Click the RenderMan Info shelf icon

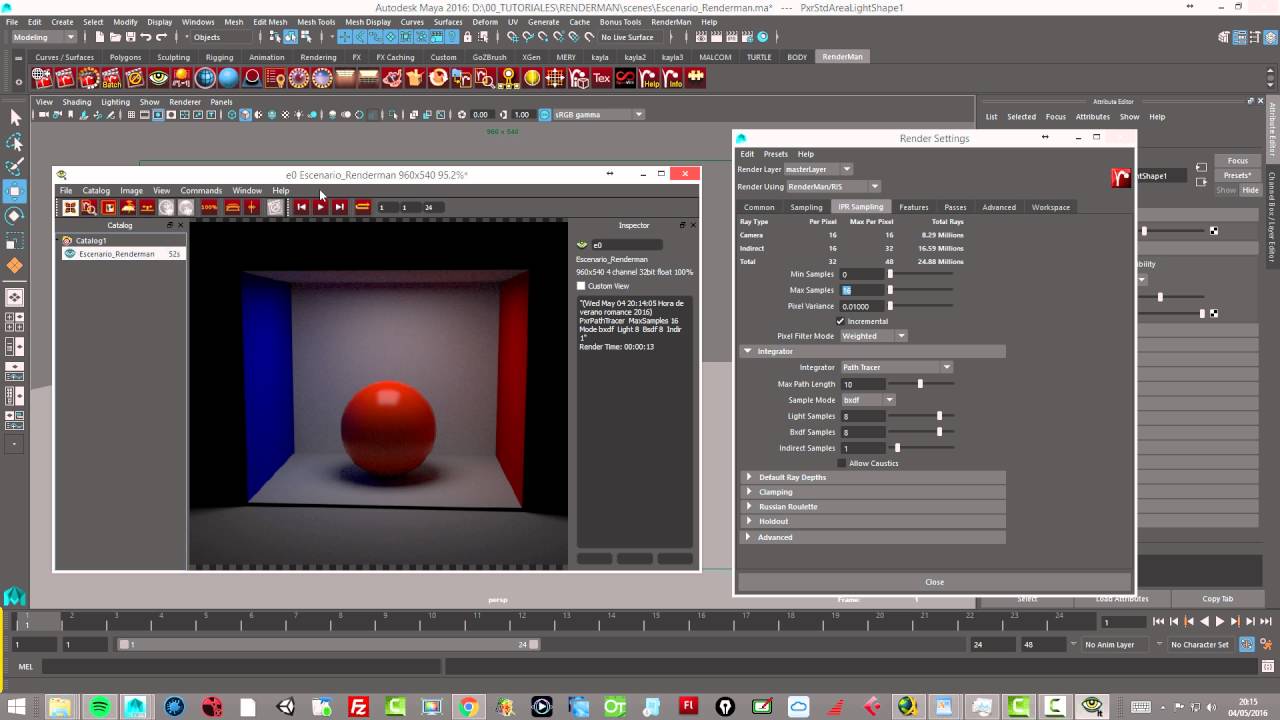point(673,78)
